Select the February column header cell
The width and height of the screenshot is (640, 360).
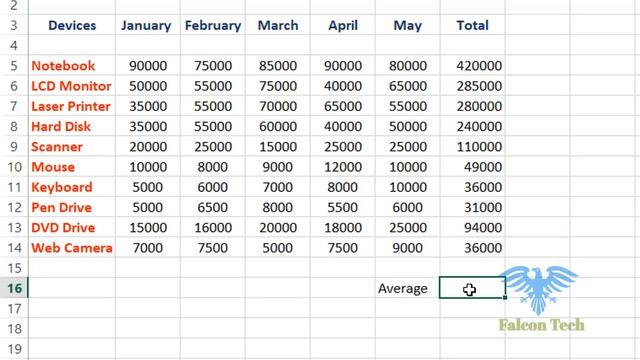click(x=213, y=25)
